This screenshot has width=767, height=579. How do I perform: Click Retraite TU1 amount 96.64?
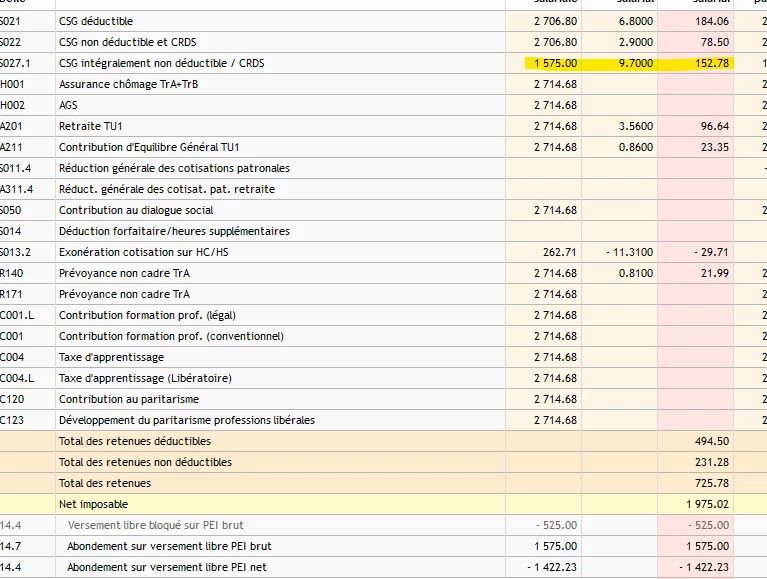(715, 126)
